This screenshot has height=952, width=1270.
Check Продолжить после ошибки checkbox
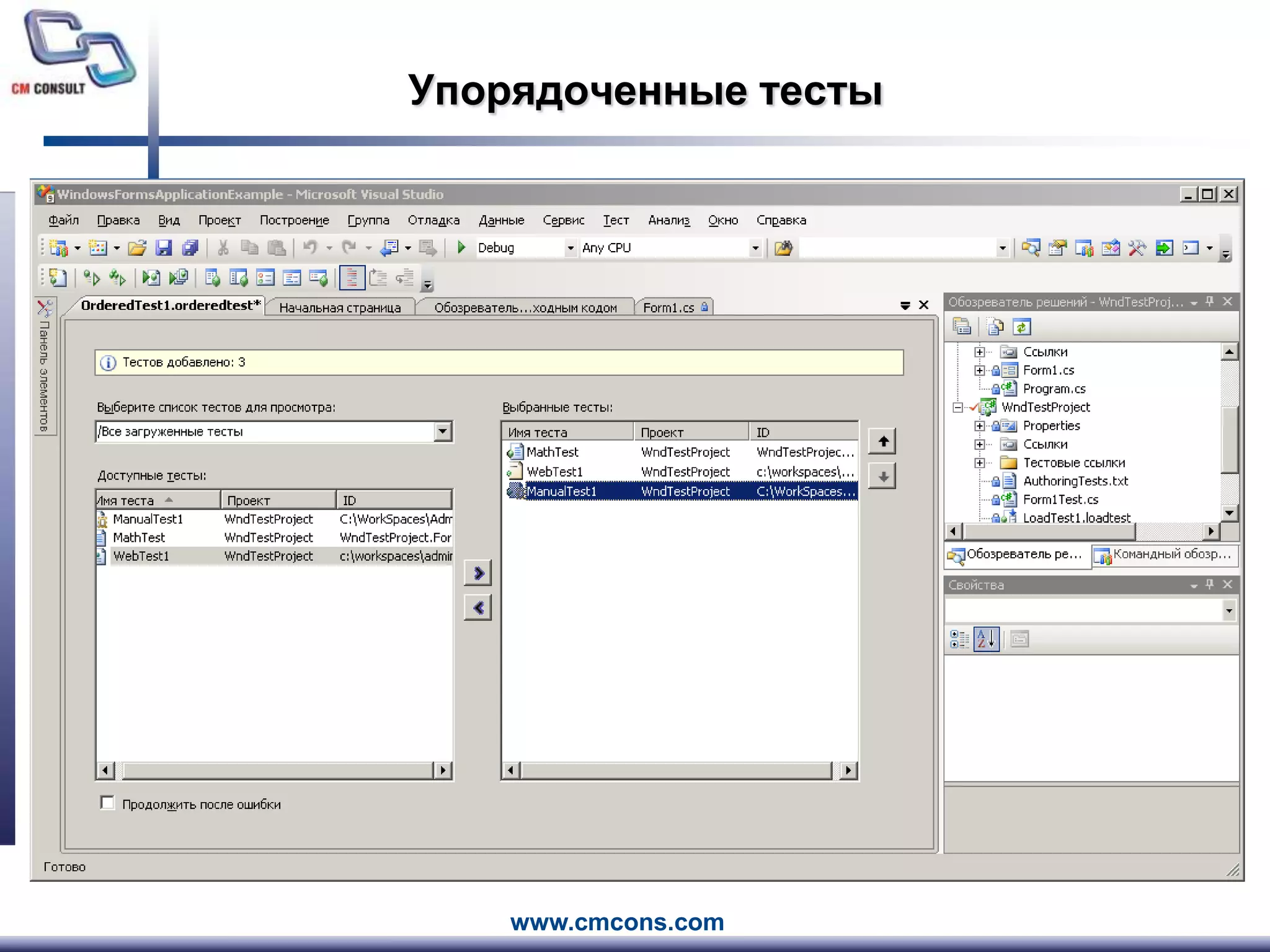click(107, 803)
